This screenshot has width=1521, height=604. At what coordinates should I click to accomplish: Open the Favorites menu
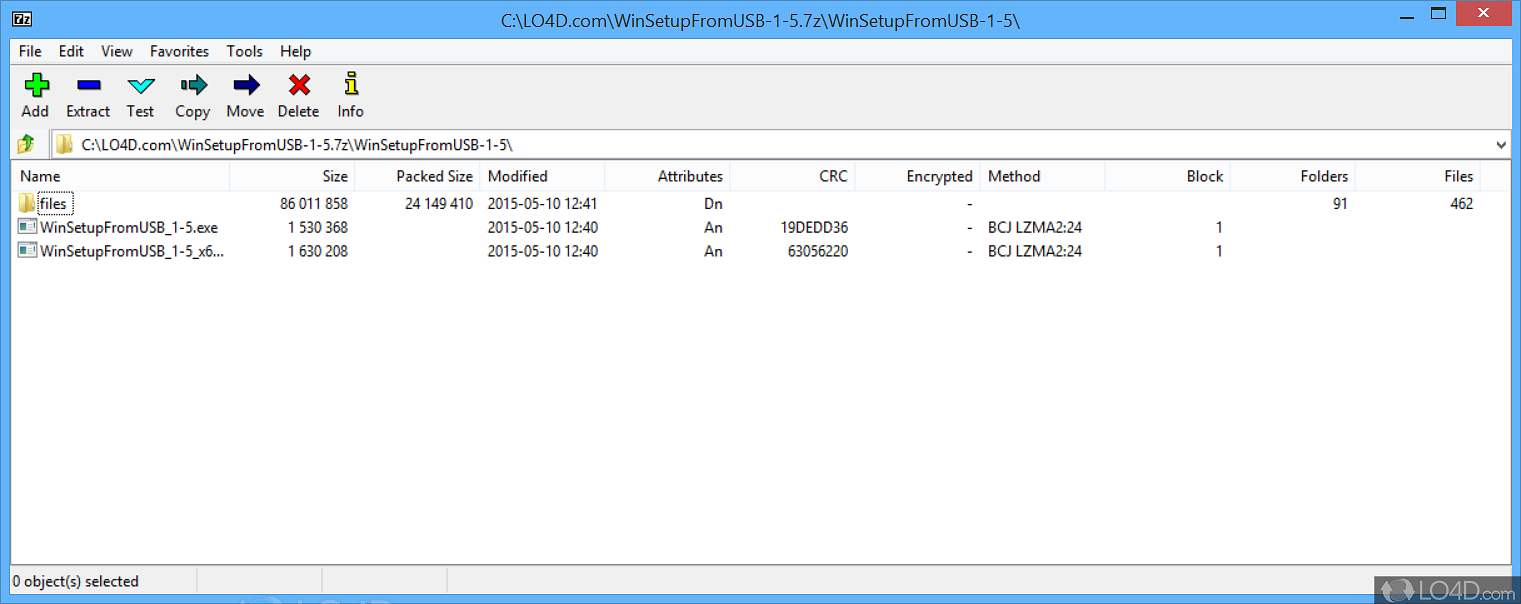179,51
